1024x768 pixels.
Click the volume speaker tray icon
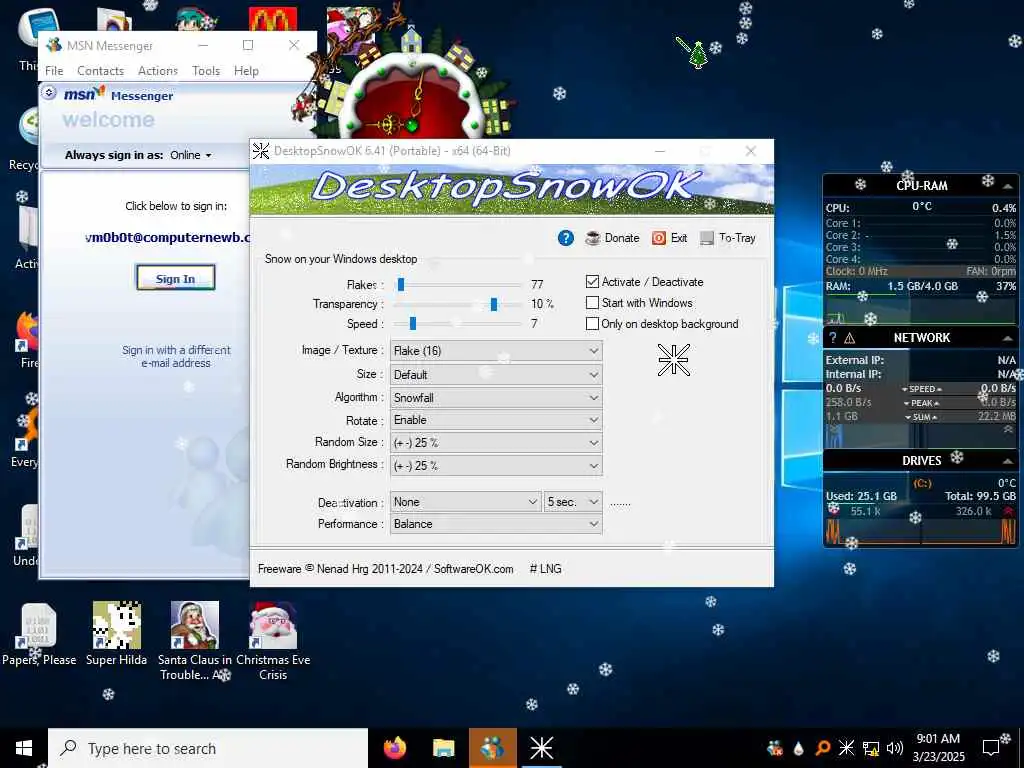tap(895, 748)
